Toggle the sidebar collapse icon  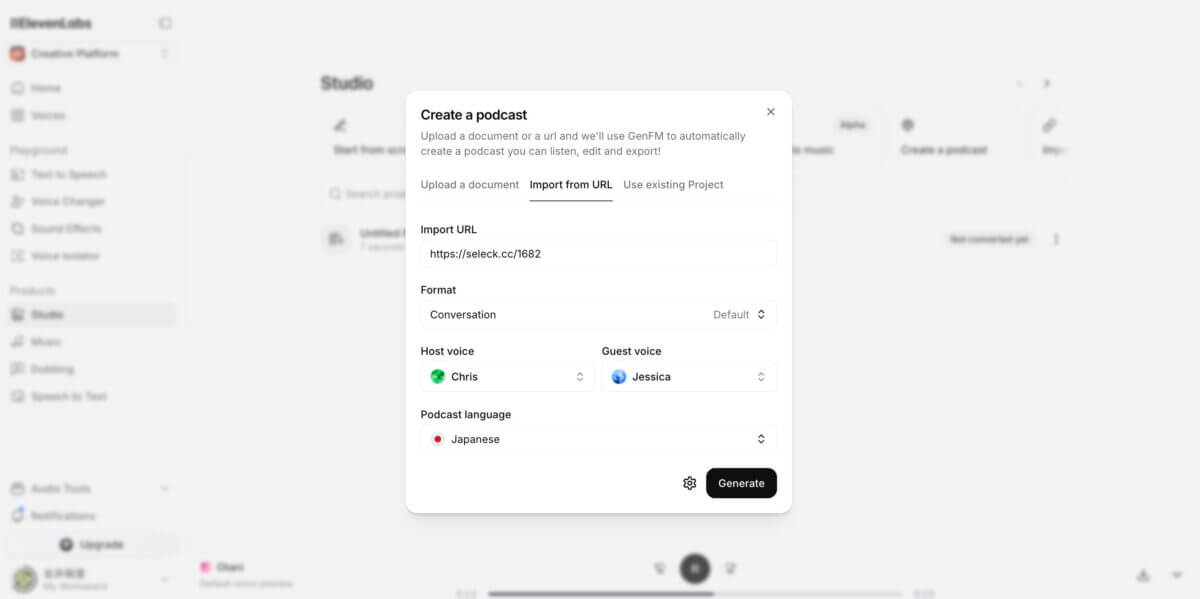pos(165,23)
